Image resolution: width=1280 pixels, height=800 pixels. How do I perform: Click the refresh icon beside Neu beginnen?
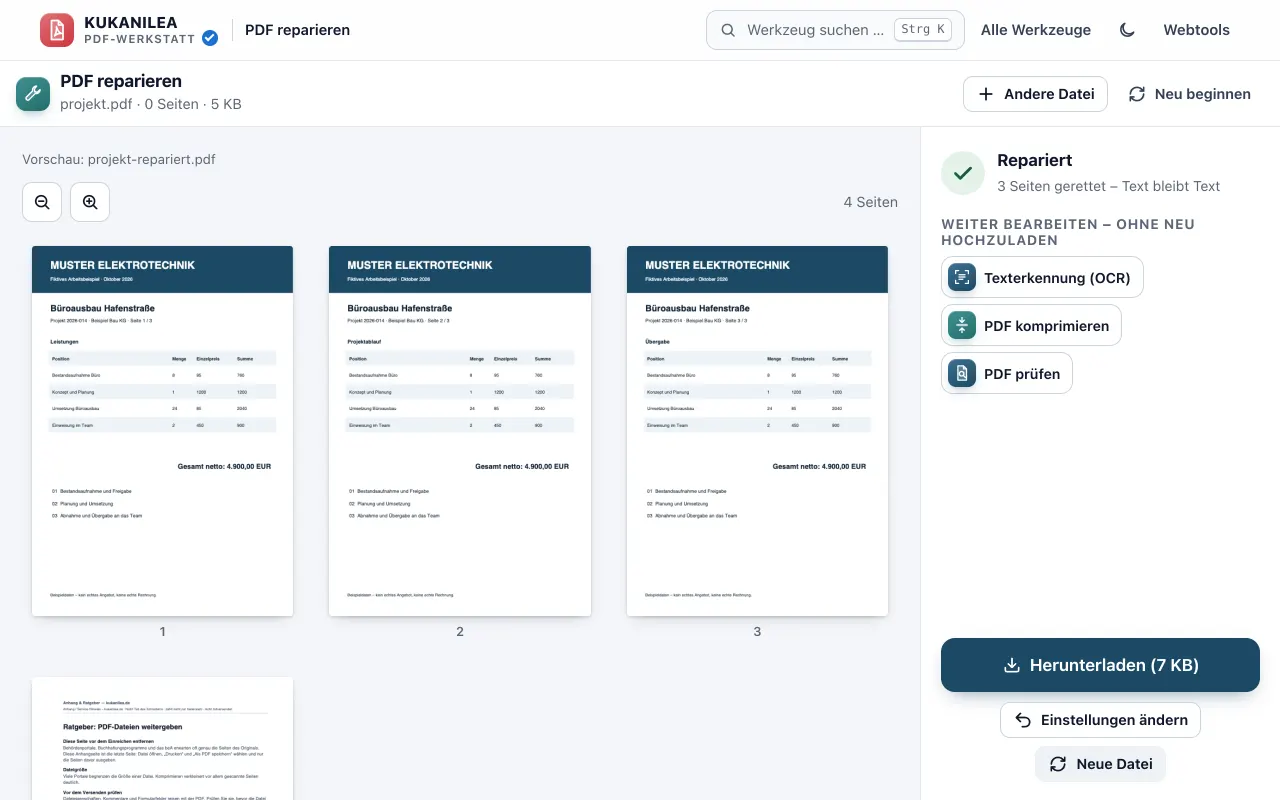pos(1137,94)
